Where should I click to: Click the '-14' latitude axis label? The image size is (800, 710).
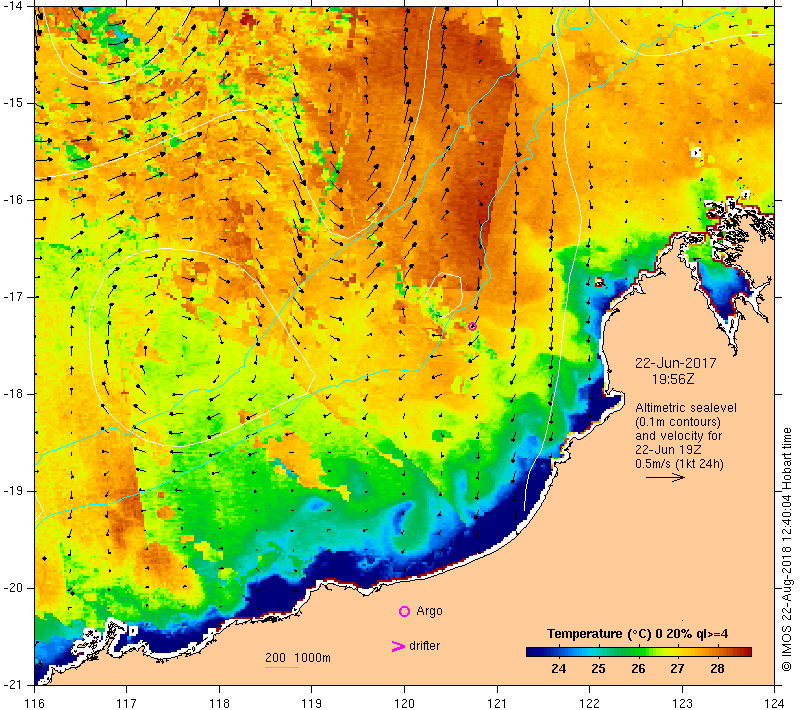12,6
